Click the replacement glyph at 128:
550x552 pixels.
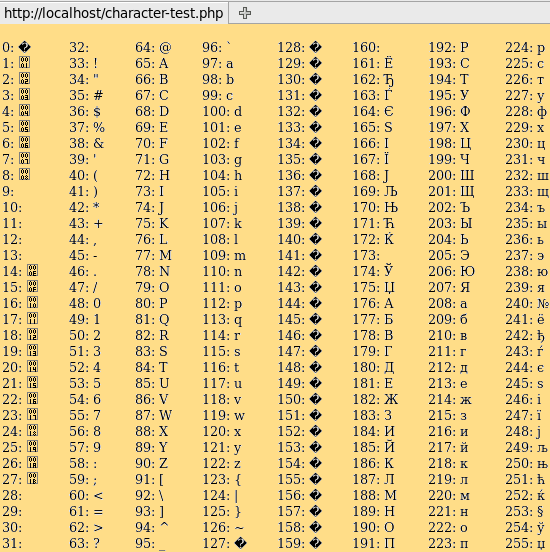[x=315, y=47]
